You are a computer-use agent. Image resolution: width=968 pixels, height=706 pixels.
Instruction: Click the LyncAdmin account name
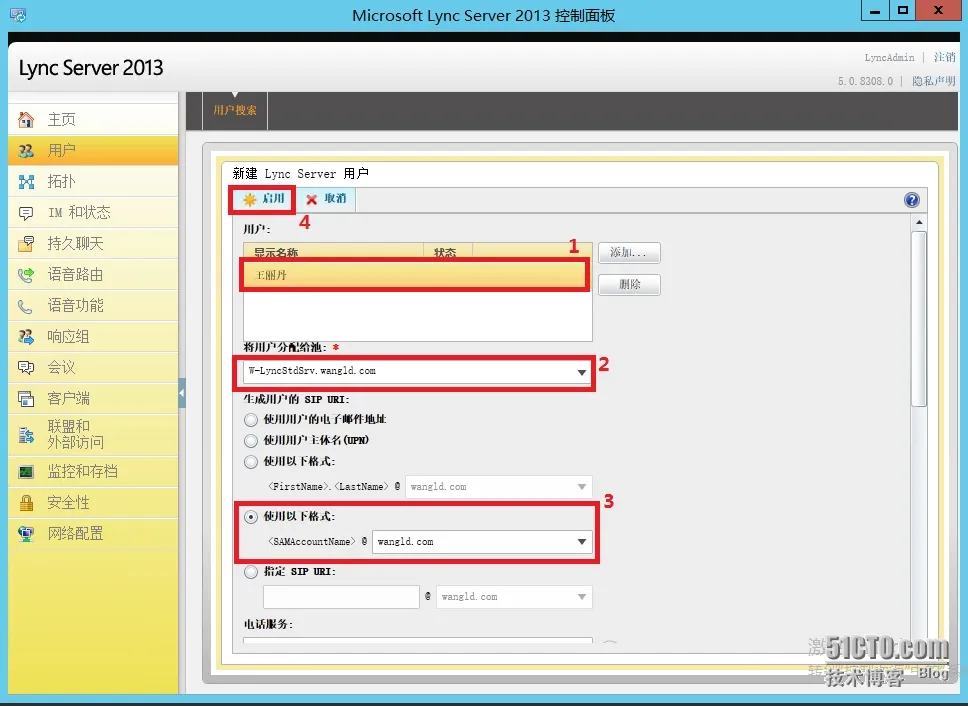pos(889,57)
